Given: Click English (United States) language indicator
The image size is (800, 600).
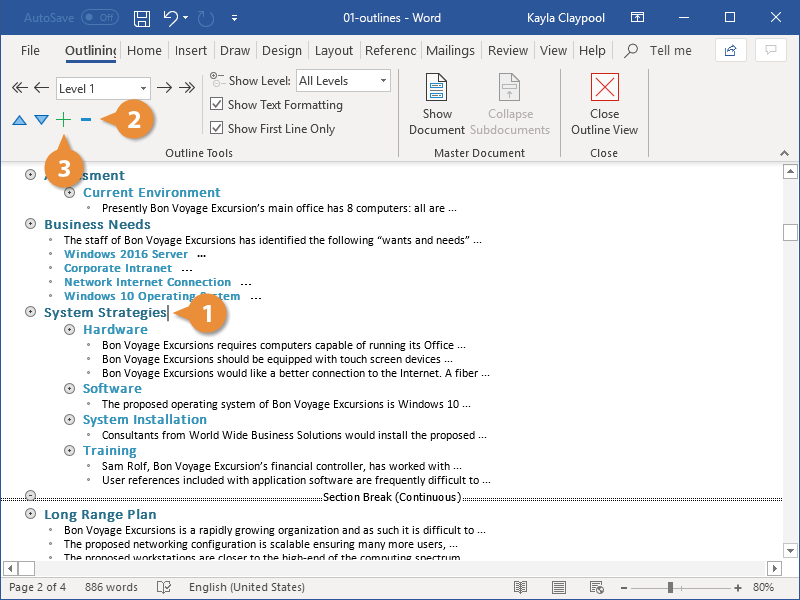Looking at the screenshot, I should point(247,587).
